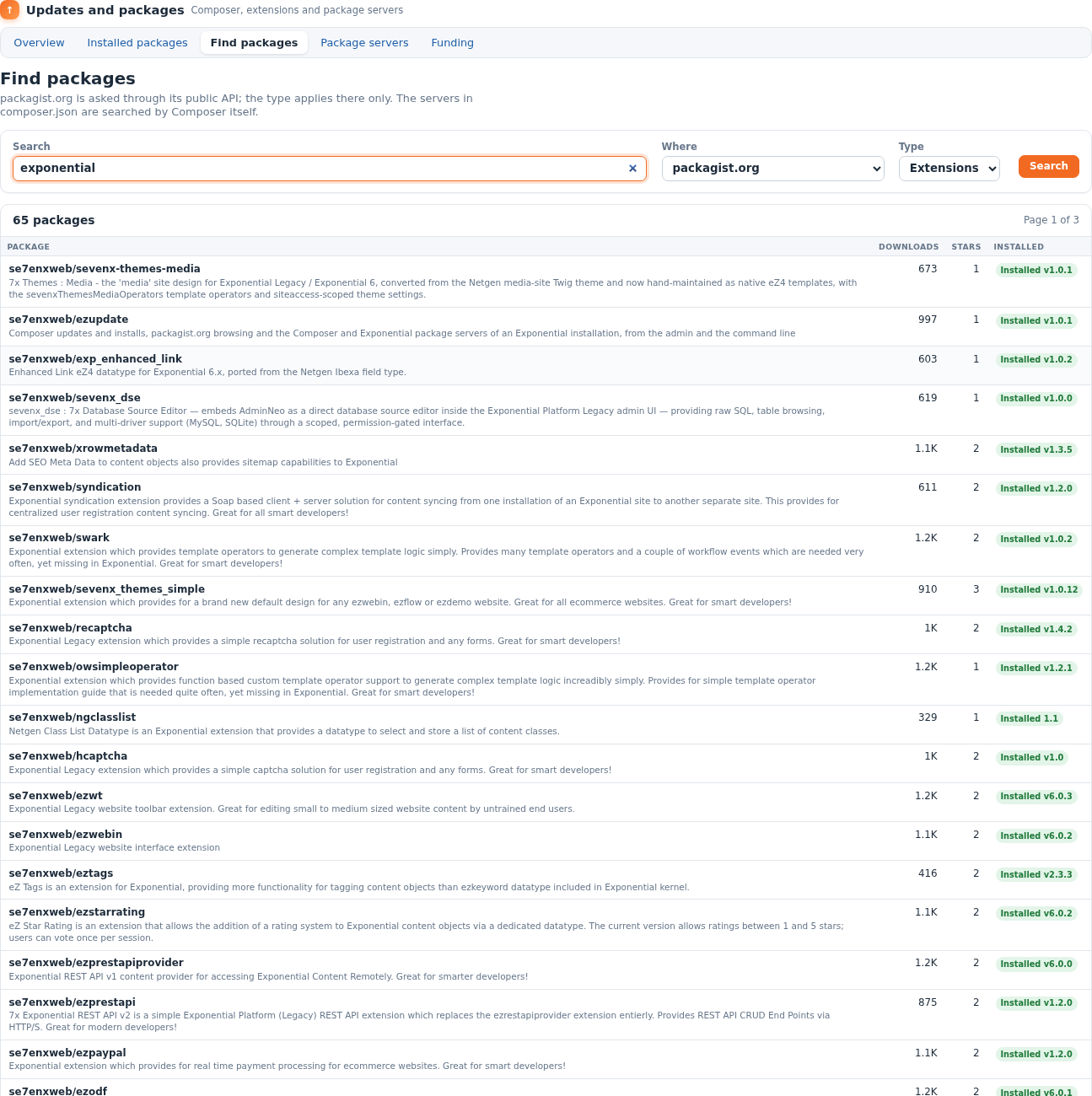Click the Downloads column header

[908, 247]
